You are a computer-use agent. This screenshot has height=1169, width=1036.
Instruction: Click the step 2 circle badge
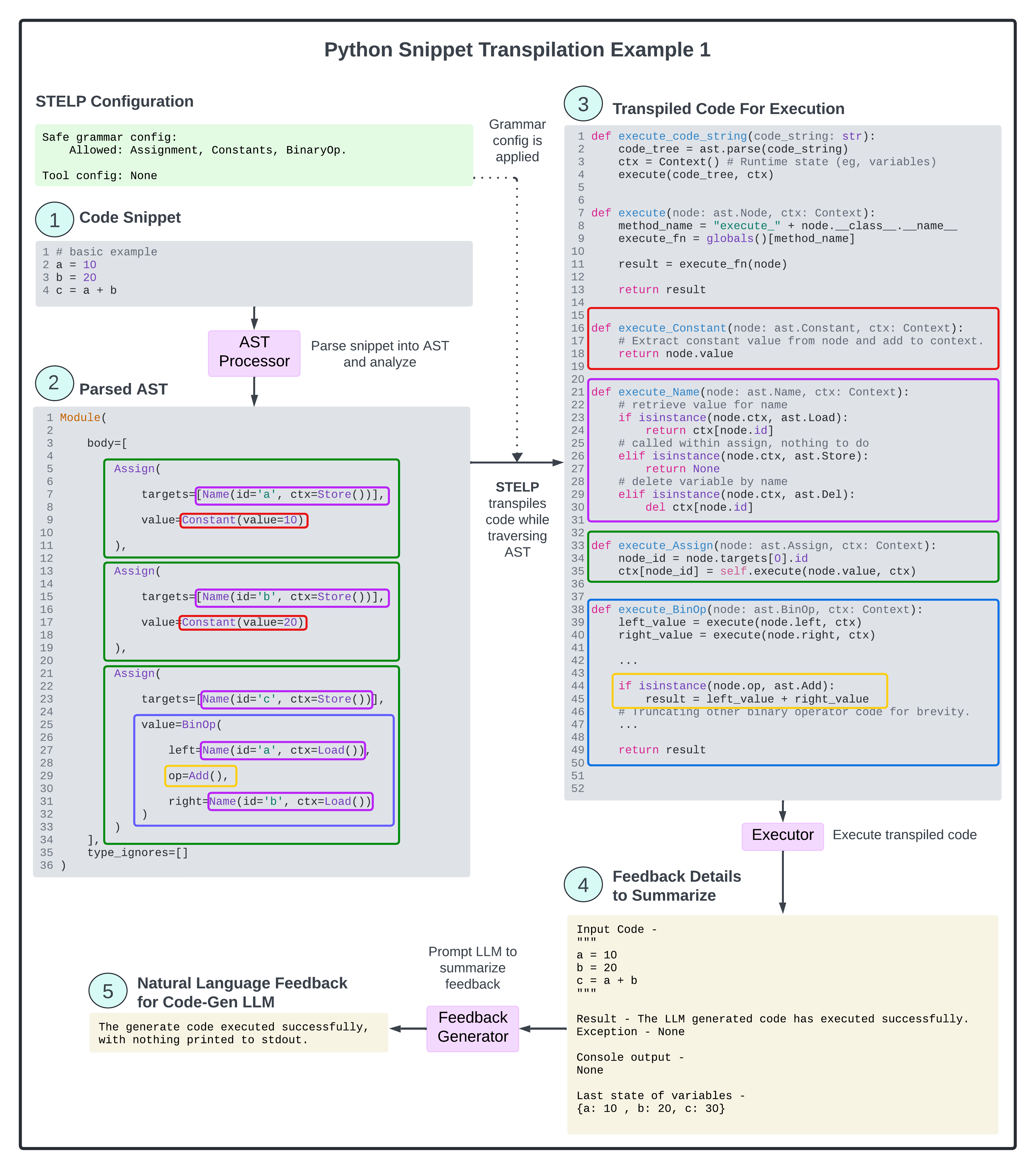tap(54, 383)
